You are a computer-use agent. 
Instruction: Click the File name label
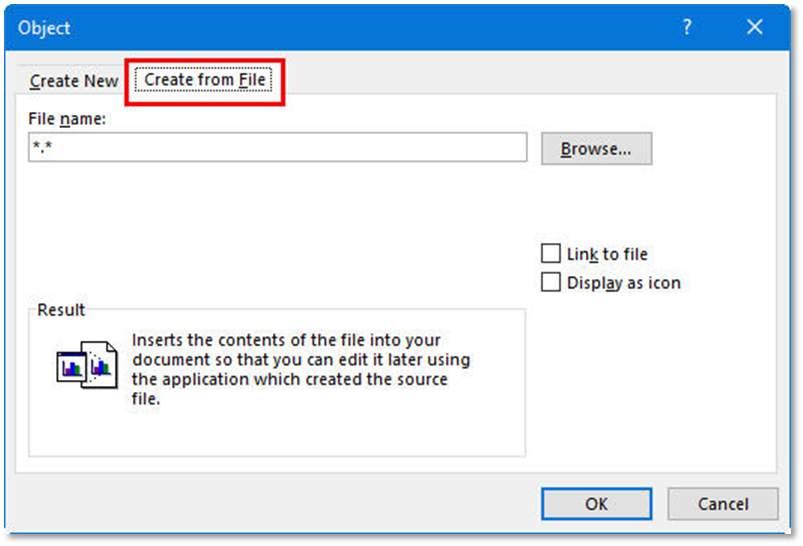pyautogui.click(x=68, y=120)
